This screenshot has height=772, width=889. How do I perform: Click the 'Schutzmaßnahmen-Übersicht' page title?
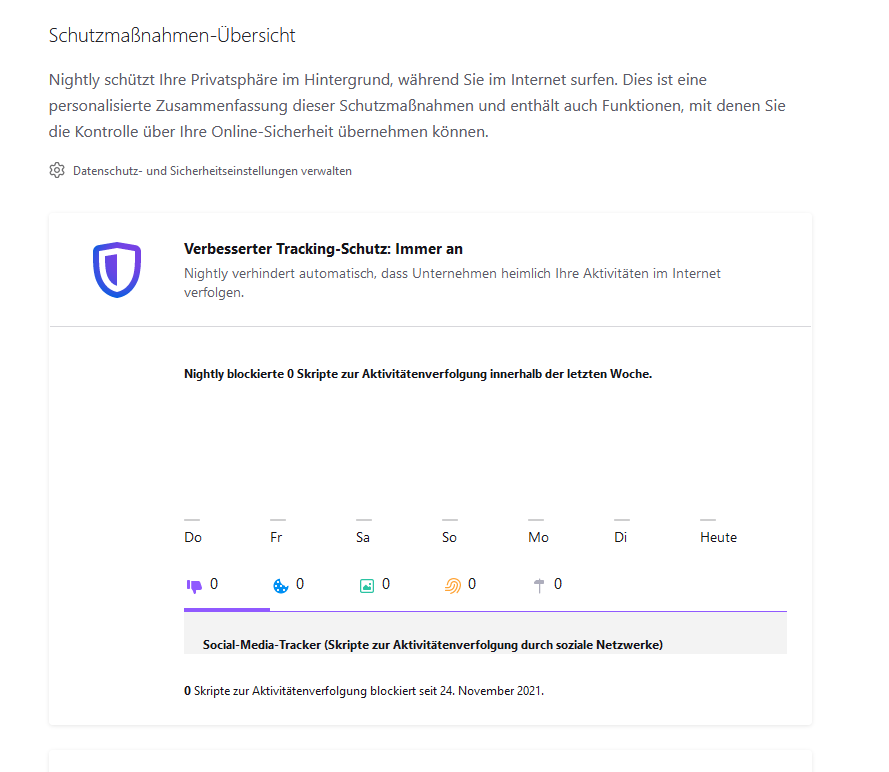click(172, 36)
